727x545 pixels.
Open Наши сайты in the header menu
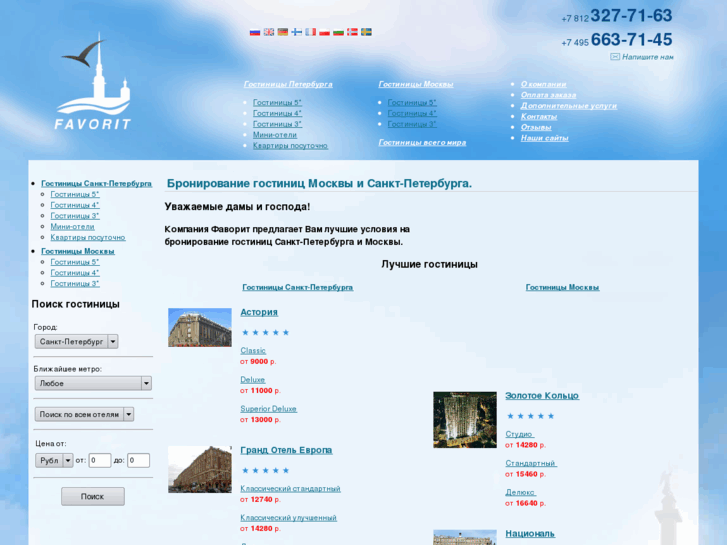544,138
